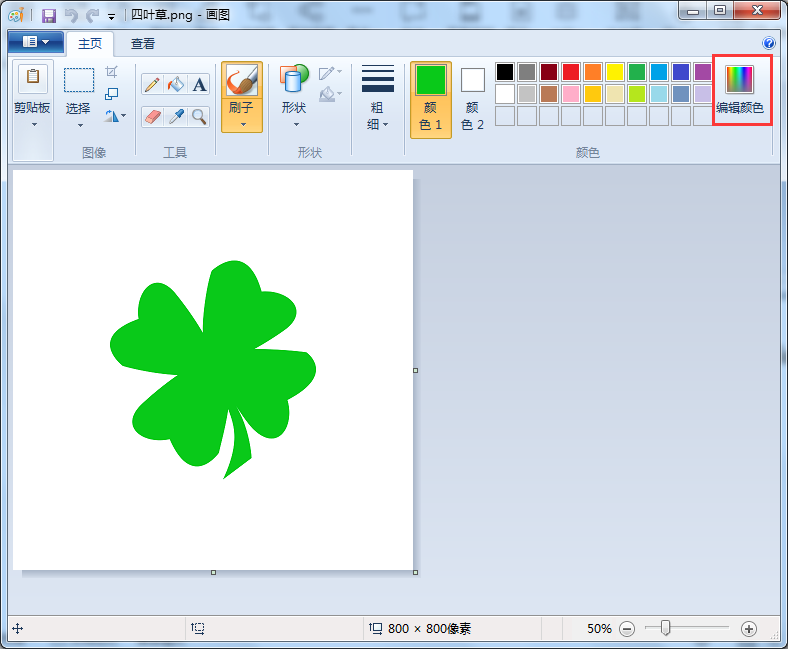Click the zoom slider handle
This screenshot has width=788, height=649.
click(665, 627)
